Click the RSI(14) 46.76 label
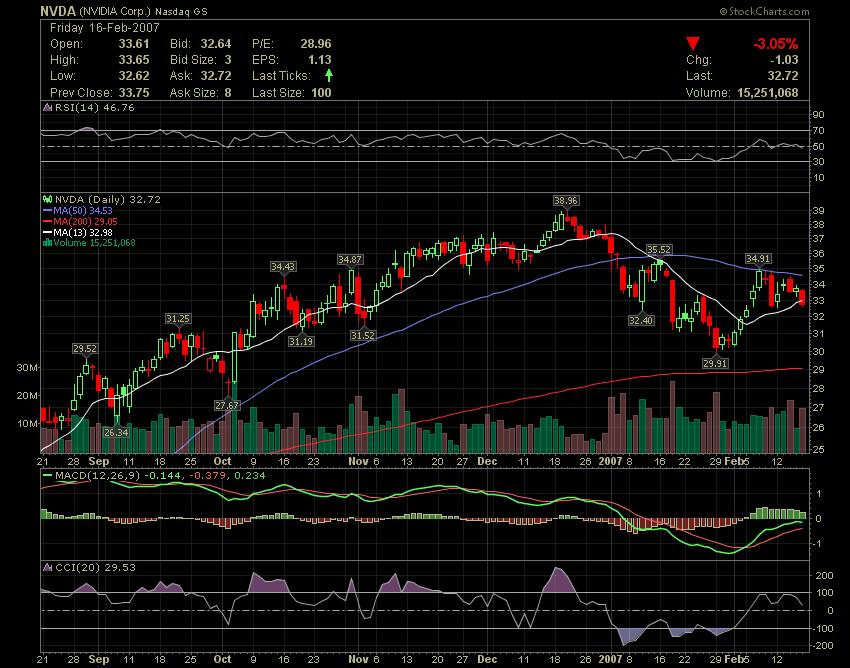This screenshot has width=850, height=668. pyautogui.click(x=94, y=107)
